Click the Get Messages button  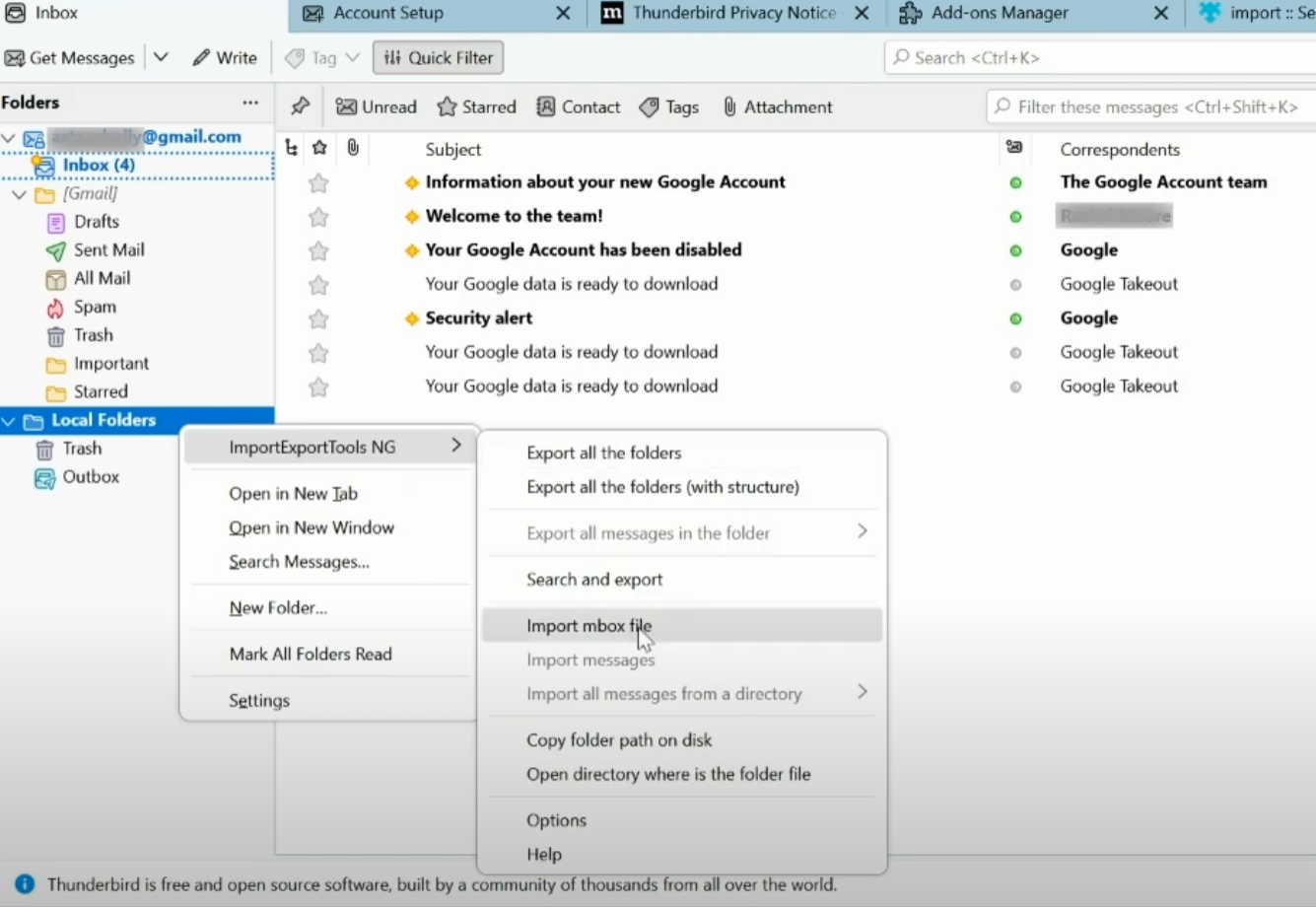pos(70,58)
